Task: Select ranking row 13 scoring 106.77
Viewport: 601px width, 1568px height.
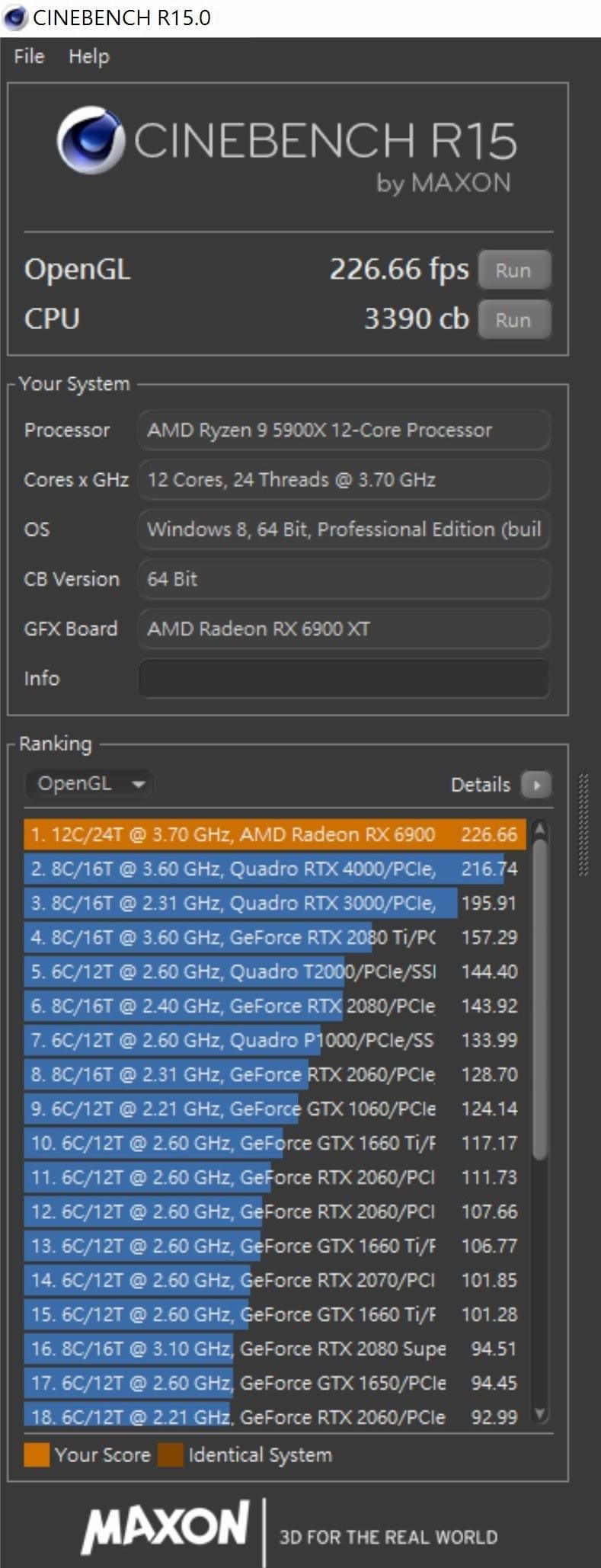Action: point(275,1246)
